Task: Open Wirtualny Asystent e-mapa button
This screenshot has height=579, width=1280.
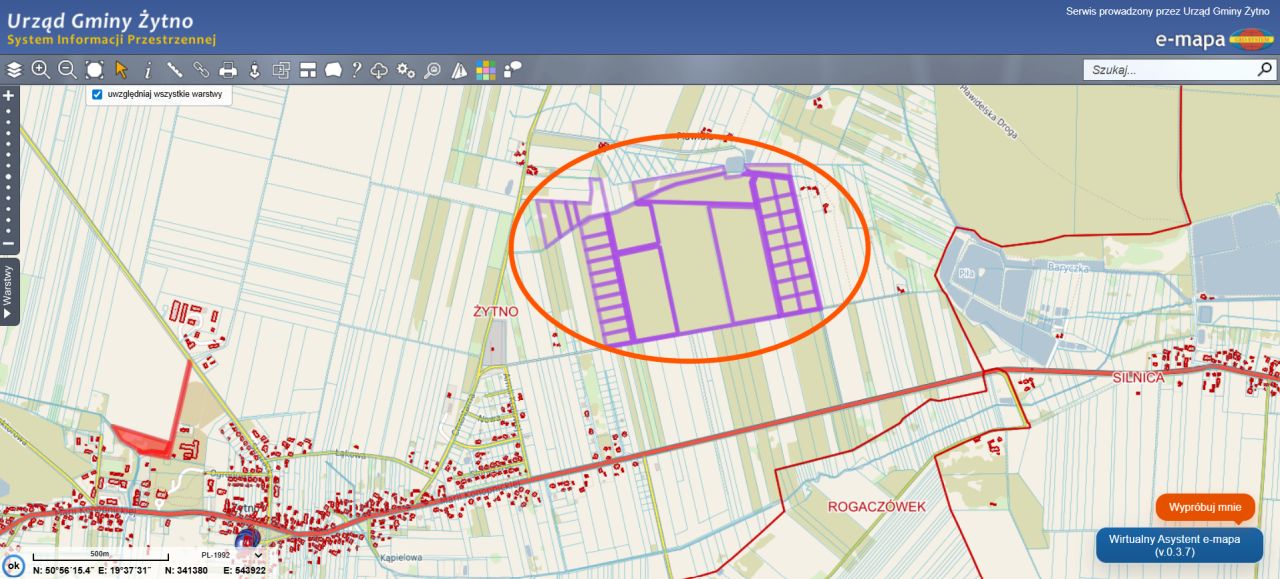Action: pyautogui.click(x=1180, y=545)
